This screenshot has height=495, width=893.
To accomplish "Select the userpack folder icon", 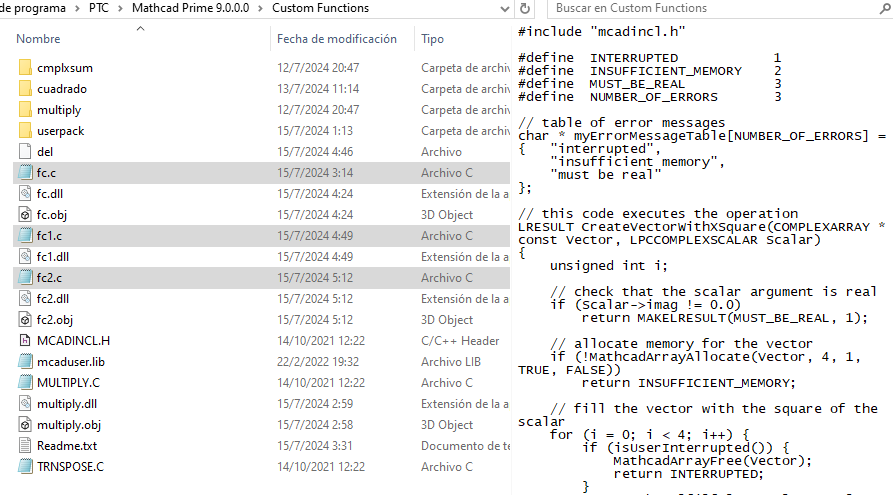I will 26,131.
